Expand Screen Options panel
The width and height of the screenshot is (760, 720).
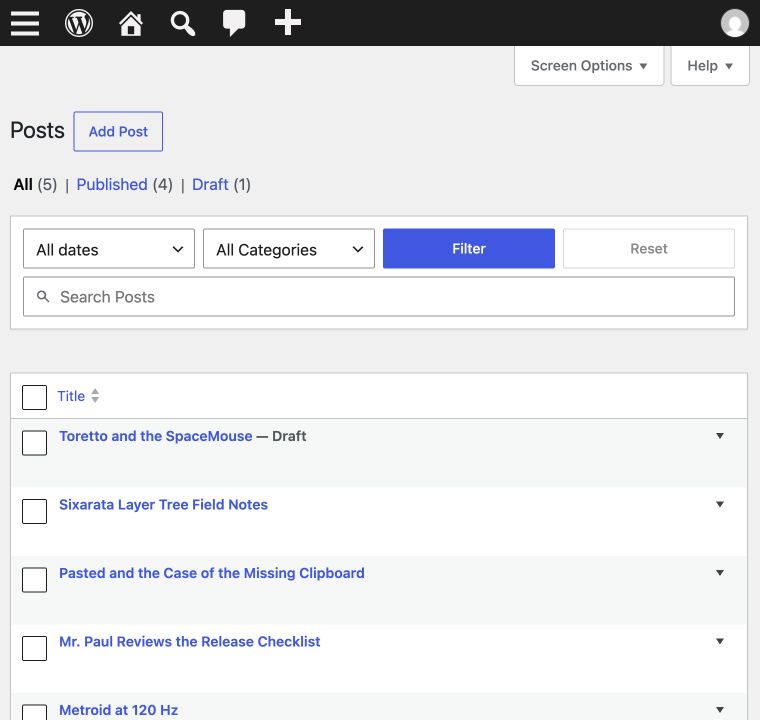pos(589,66)
